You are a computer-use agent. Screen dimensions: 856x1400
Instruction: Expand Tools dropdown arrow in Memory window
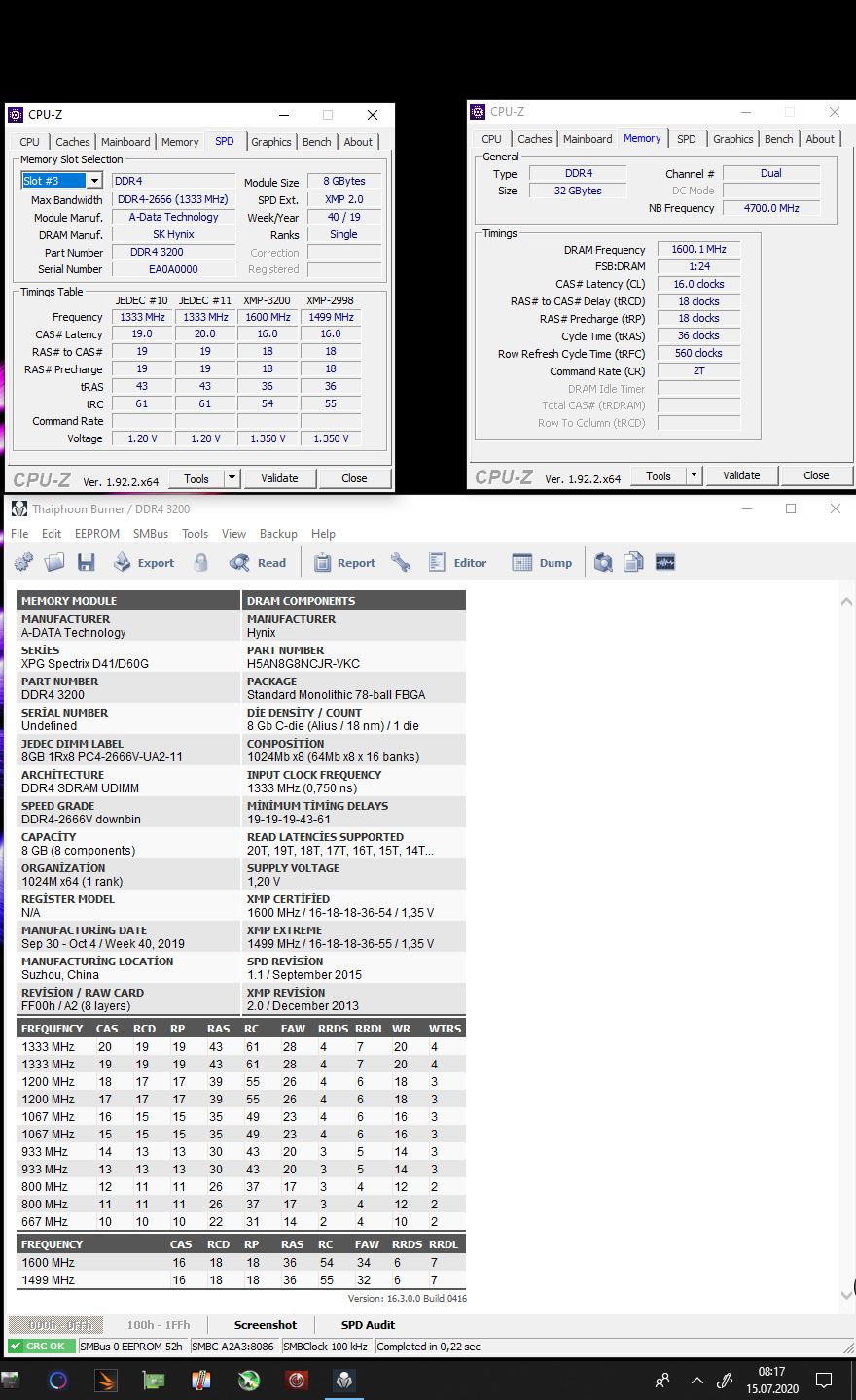pyautogui.click(x=694, y=475)
